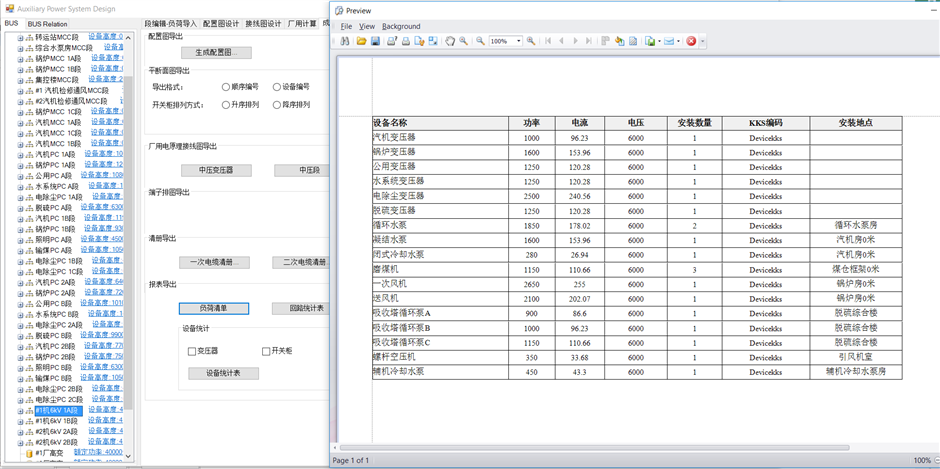
Task: Click the Send via E-Mail envelope icon
Action: tap(669, 41)
